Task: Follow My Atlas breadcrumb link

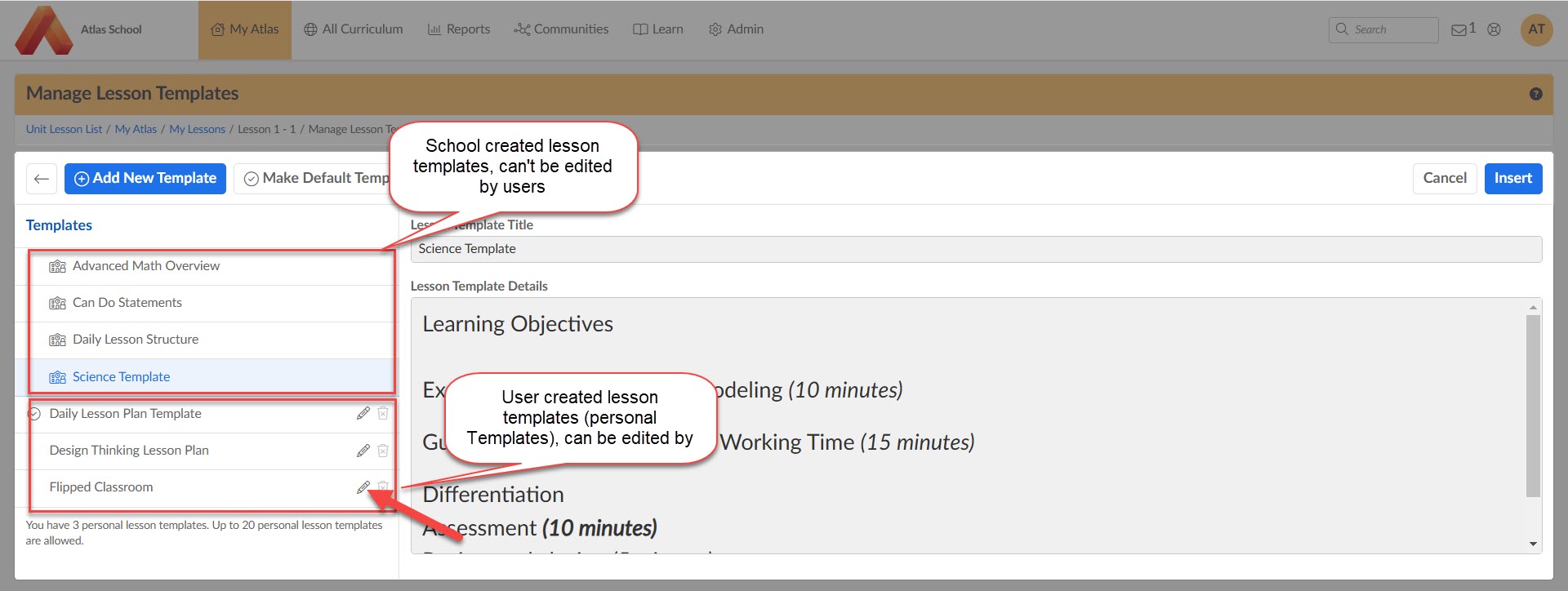Action: point(136,129)
